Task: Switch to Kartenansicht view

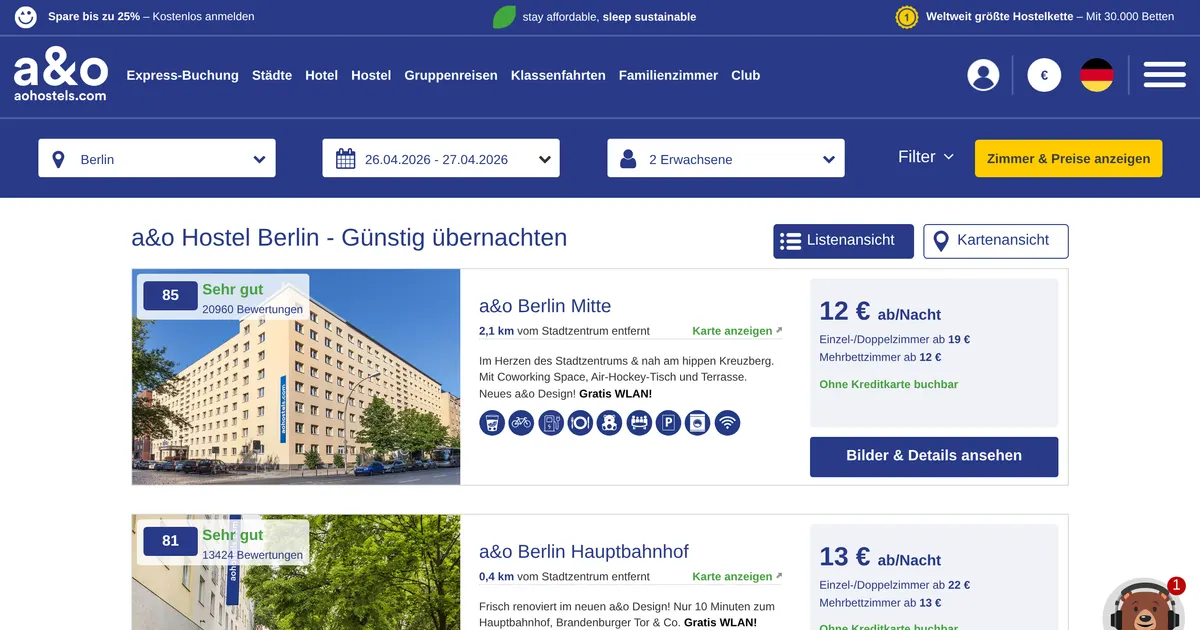Action: tap(996, 241)
